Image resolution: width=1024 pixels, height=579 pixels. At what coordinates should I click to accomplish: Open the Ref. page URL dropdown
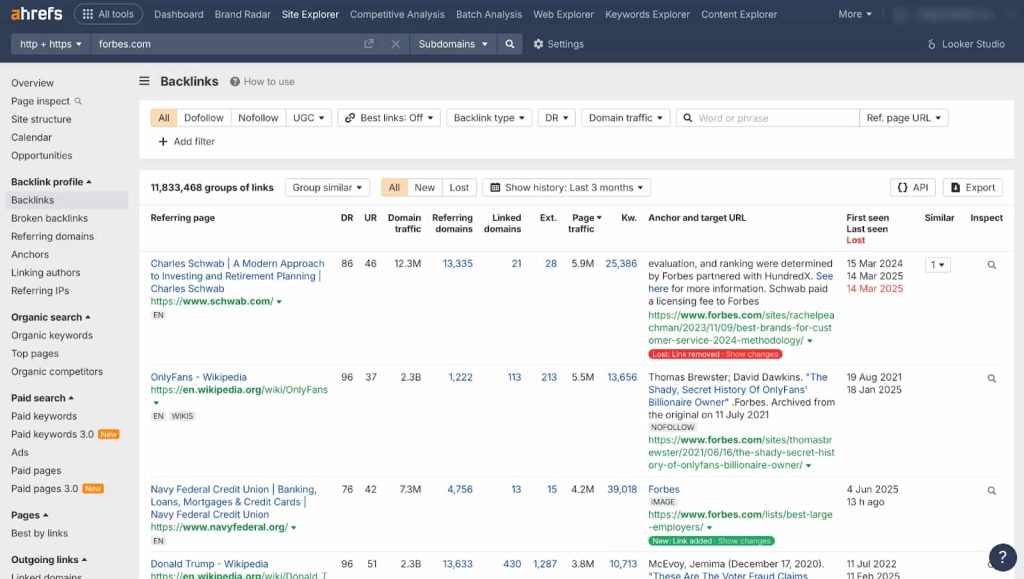[x=904, y=117]
